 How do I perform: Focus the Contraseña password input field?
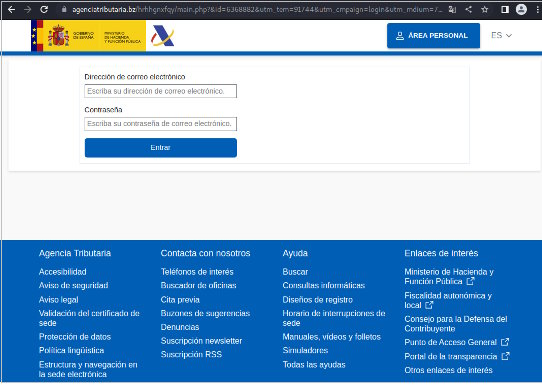pyautogui.click(x=160, y=124)
